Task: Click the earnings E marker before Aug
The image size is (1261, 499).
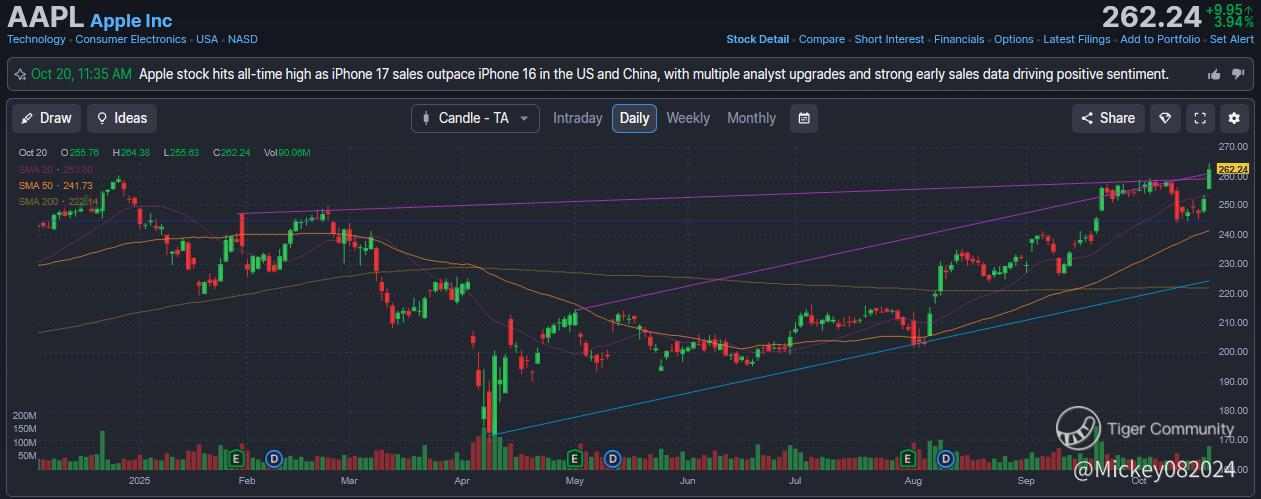Action: pyautogui.click(x=908, y=459)
